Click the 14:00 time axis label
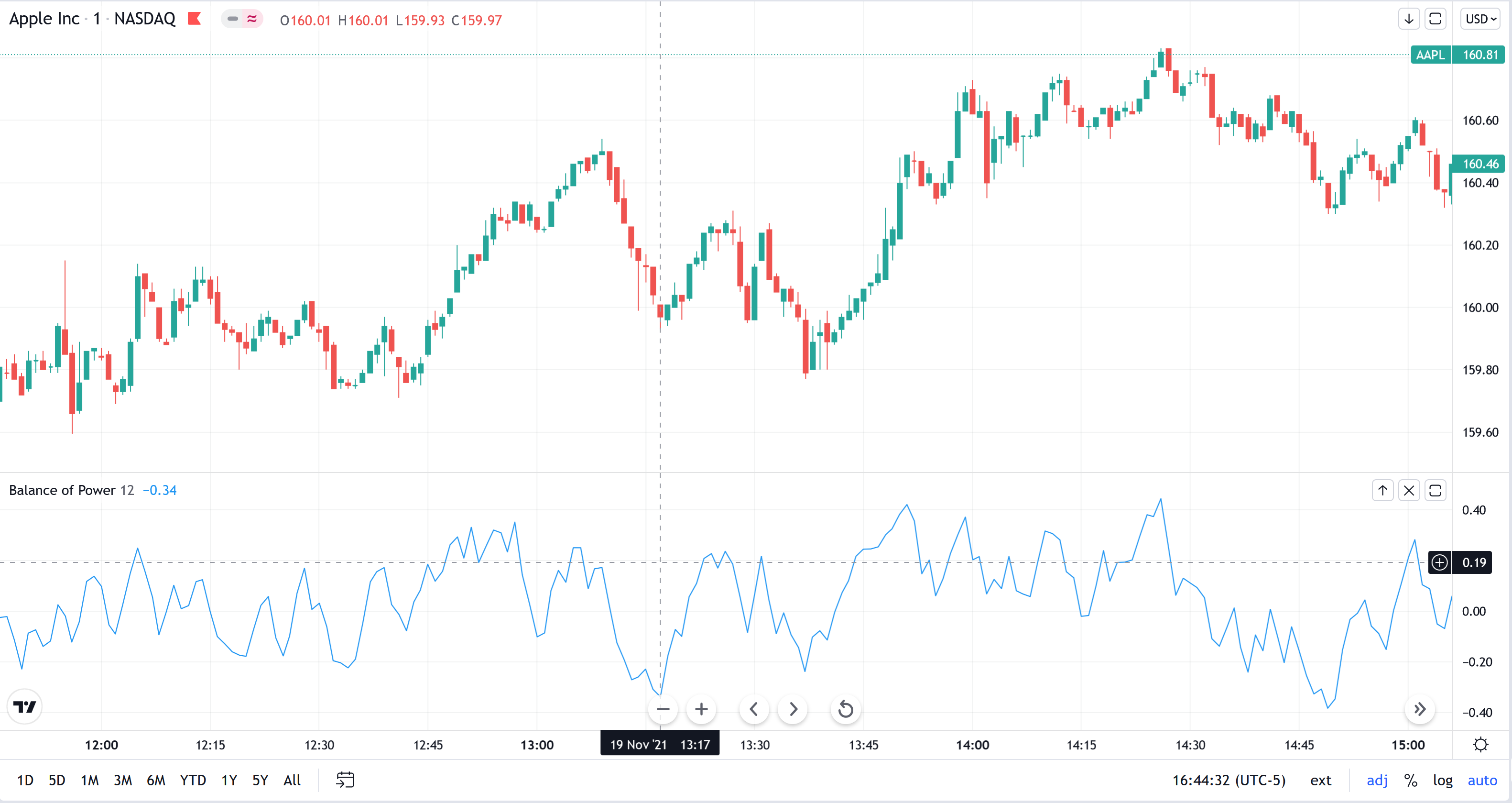Image resolution: width=1512 pixels, height=803 pixels. point(972,745)
